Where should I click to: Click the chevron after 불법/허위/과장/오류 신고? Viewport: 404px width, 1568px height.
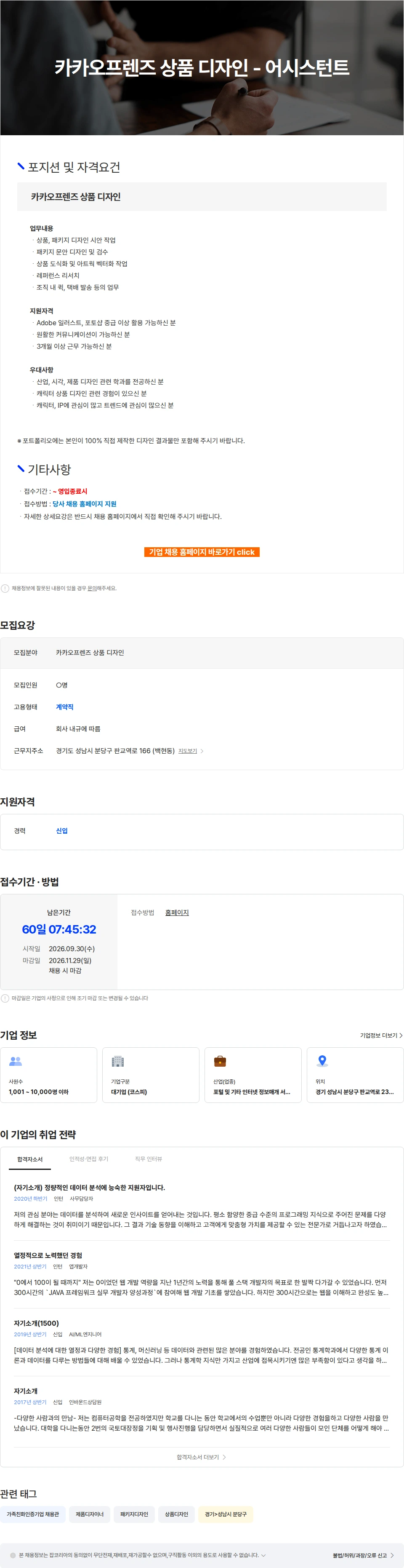[392, 1555]
